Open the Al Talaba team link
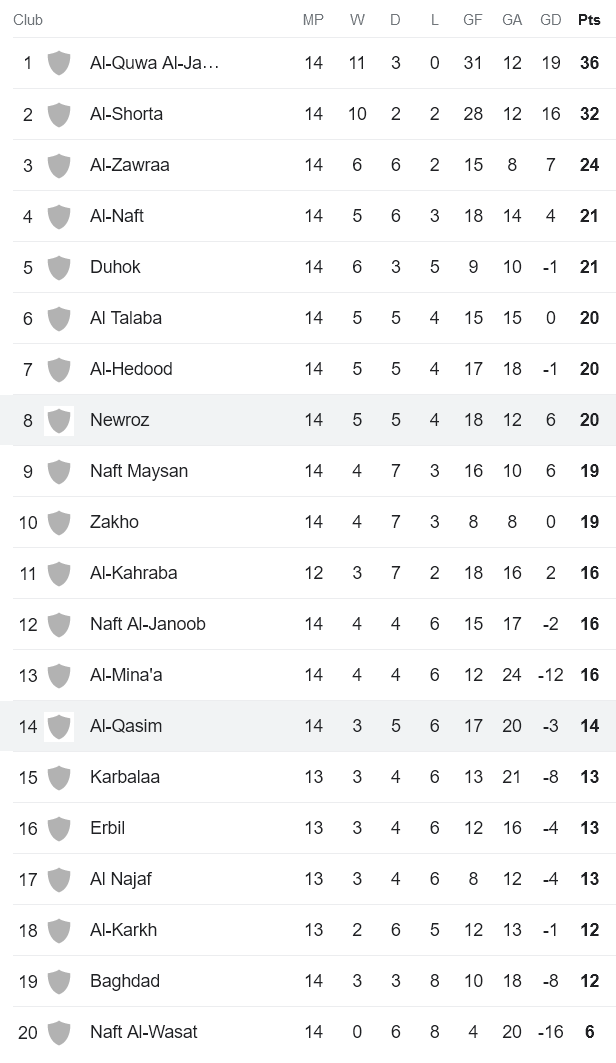616x1063 pixels. 125,318
